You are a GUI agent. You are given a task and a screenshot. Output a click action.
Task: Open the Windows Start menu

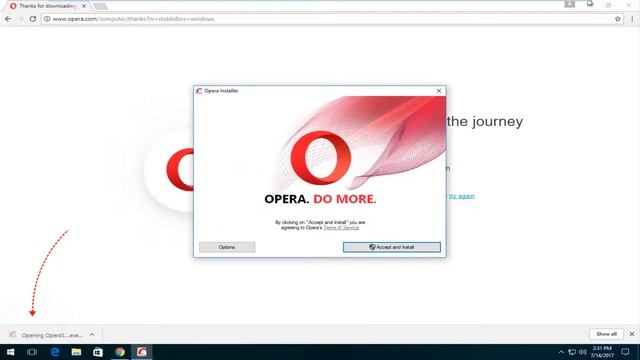[11, 352]
